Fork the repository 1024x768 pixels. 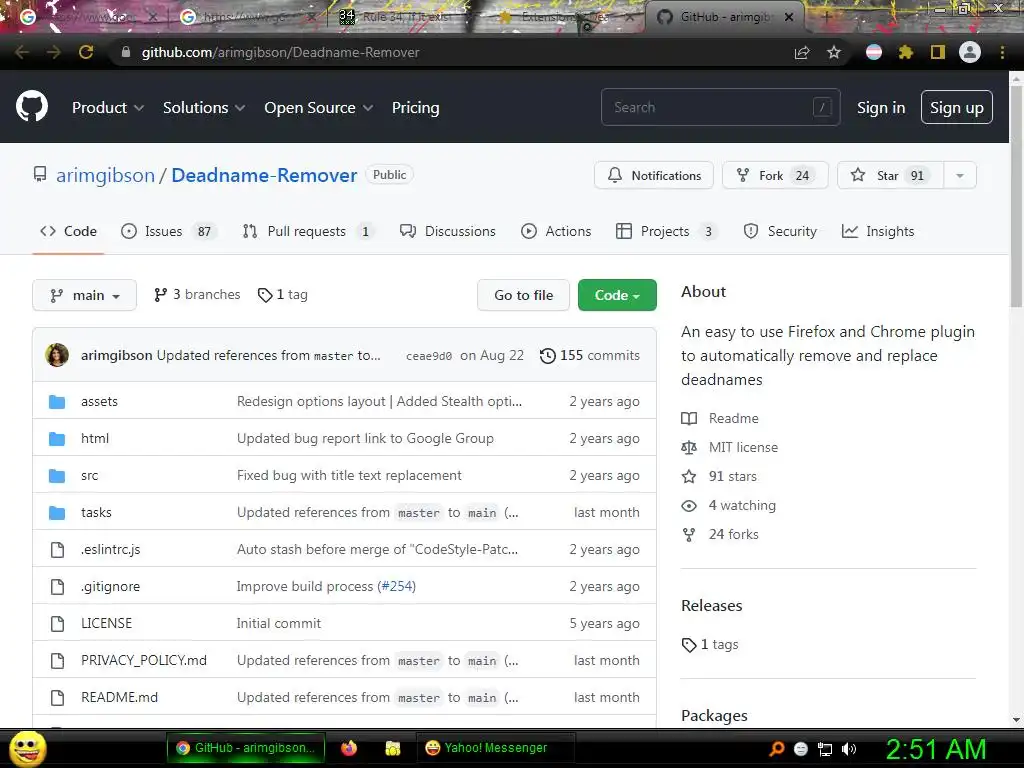coord(775,175)
